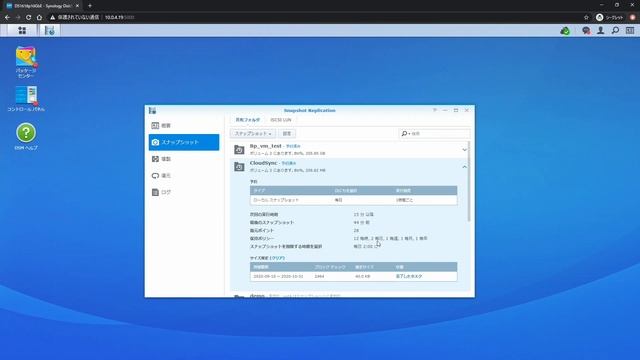Screen dimensions: 640x360
Task: Open the incognito profile button
Action: [609, 17]
